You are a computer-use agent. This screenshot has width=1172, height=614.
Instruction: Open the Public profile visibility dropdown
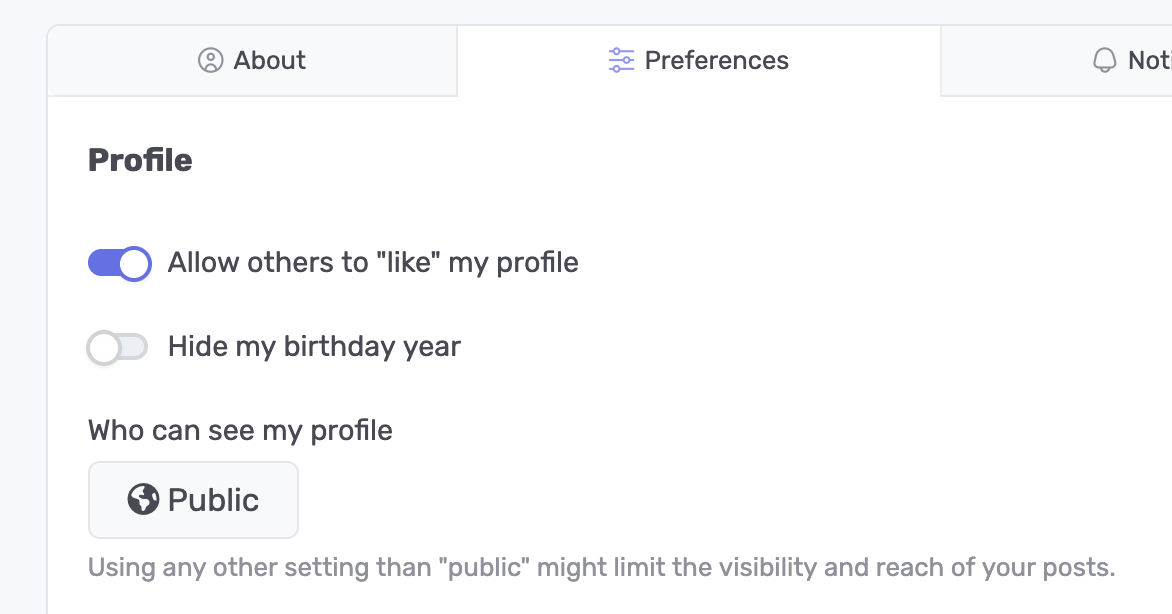(x=193, y=500)
